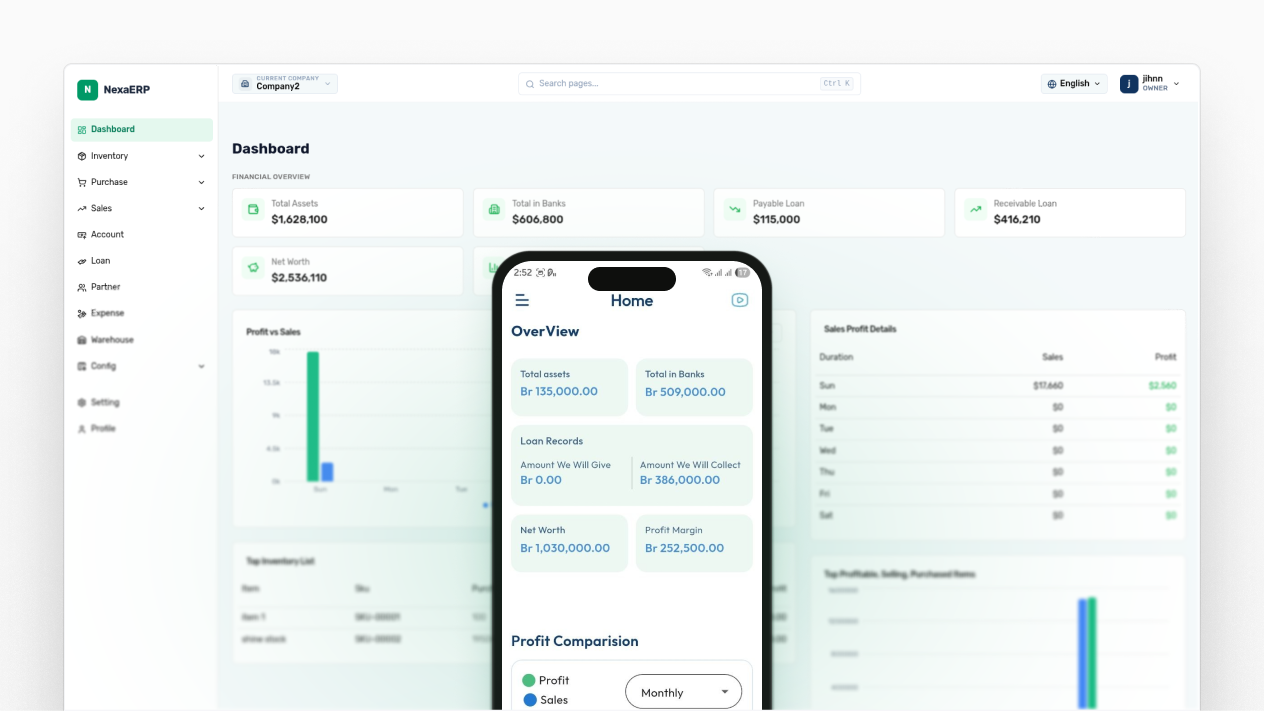Click the Setting gear icon

pyautogui.click(x=82, y=402)
